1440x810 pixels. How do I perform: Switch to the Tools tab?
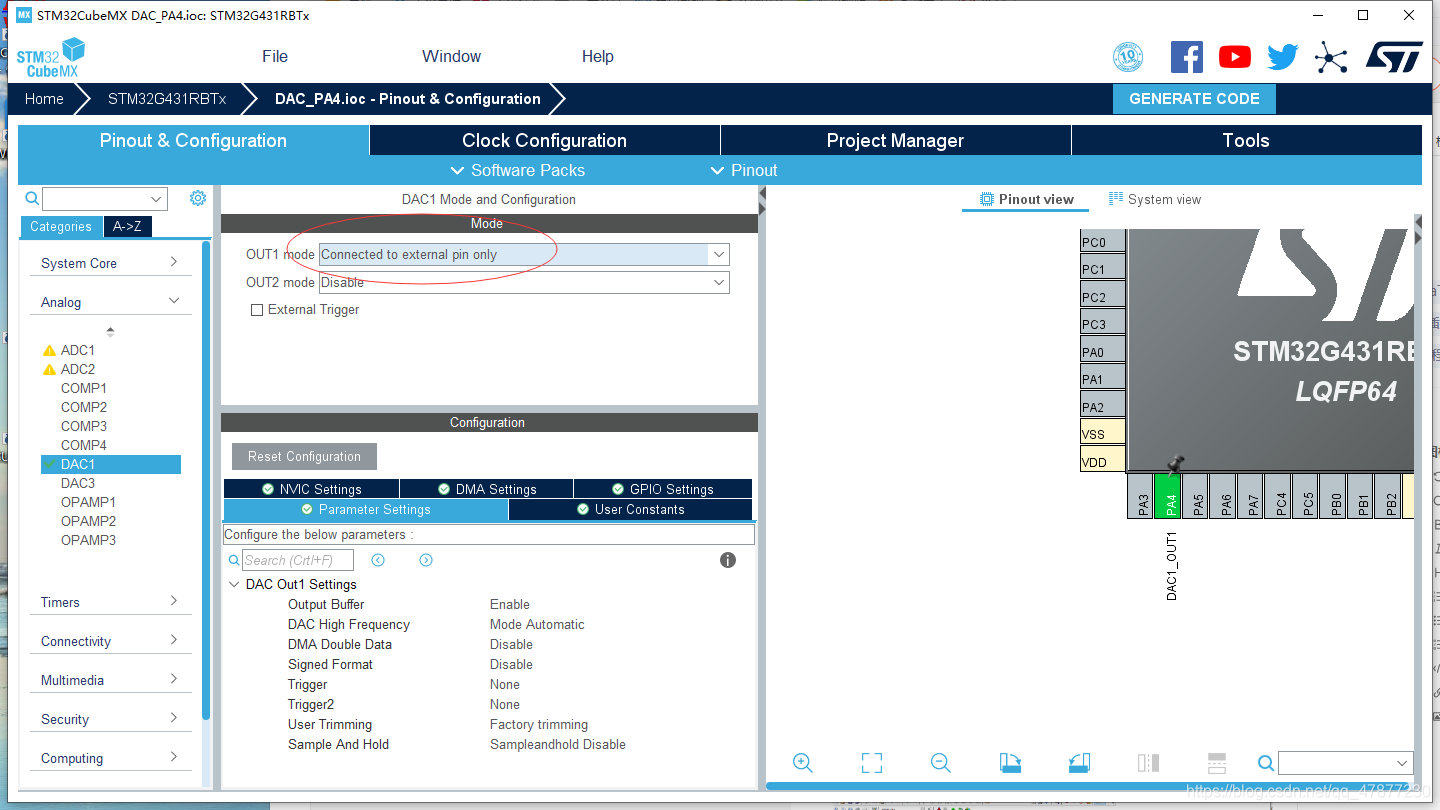(1246, 141)
